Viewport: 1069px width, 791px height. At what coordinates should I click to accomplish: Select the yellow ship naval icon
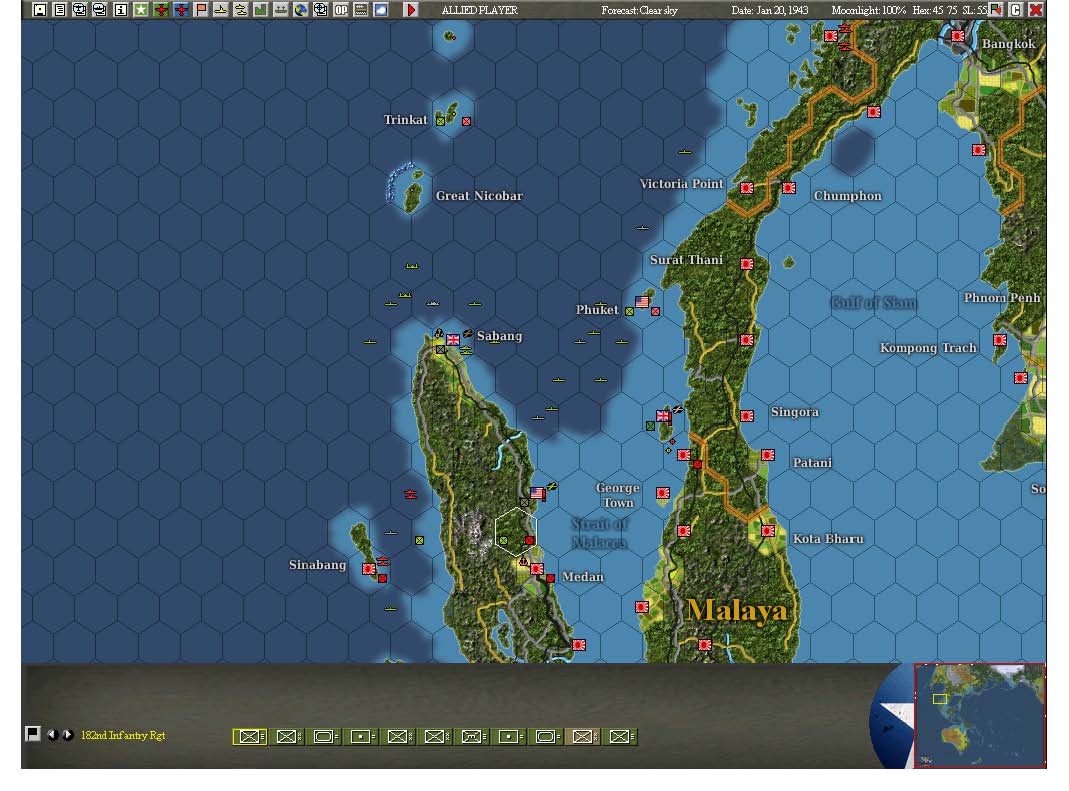tap(222, 9)
